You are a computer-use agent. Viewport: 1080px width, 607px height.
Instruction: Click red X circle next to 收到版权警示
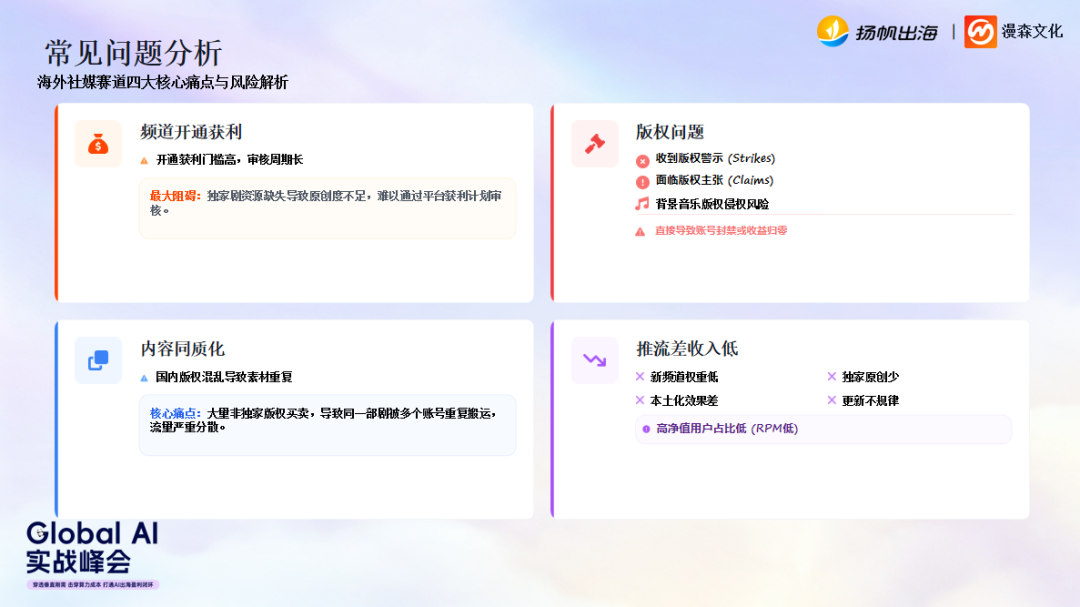642,161
